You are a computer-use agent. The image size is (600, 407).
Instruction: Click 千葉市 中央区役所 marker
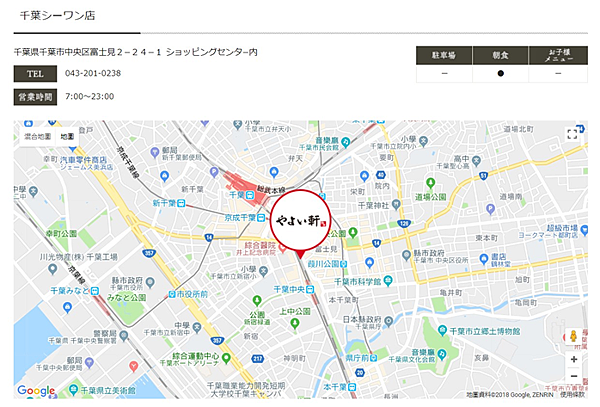click(x=406, y=255)
